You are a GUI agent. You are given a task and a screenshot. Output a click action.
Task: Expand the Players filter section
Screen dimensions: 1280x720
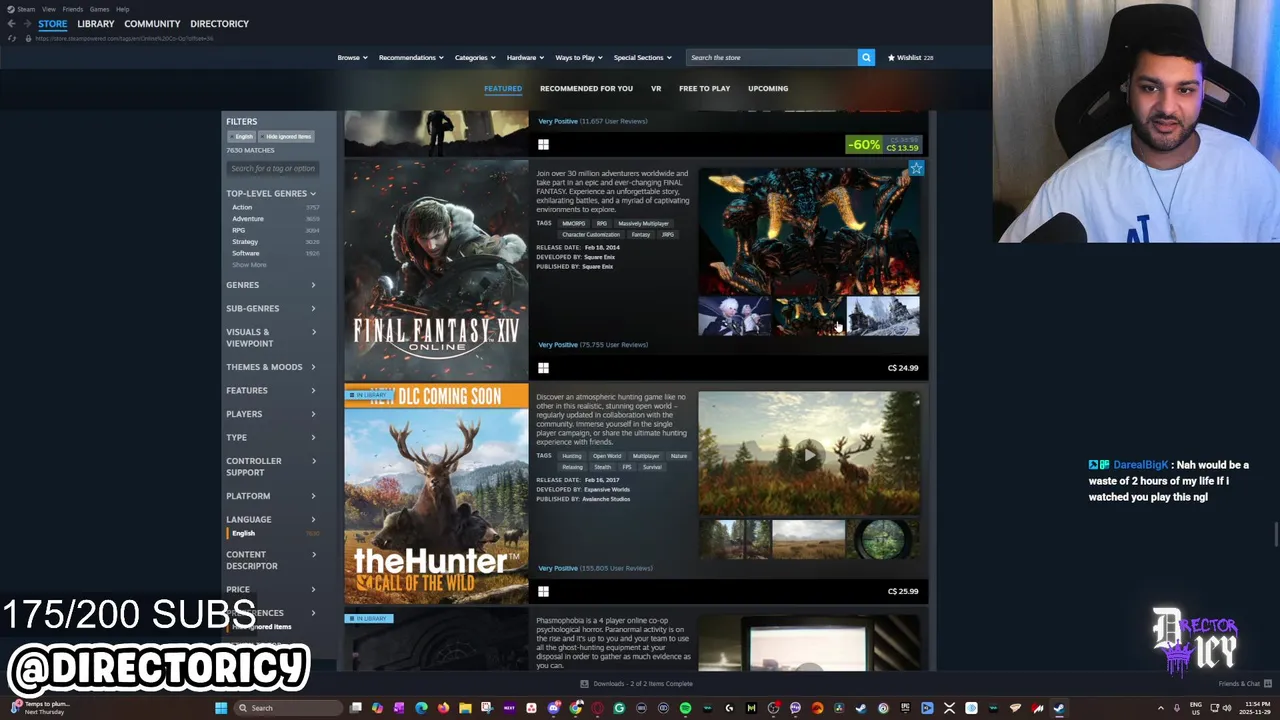(x=271, y=414)
